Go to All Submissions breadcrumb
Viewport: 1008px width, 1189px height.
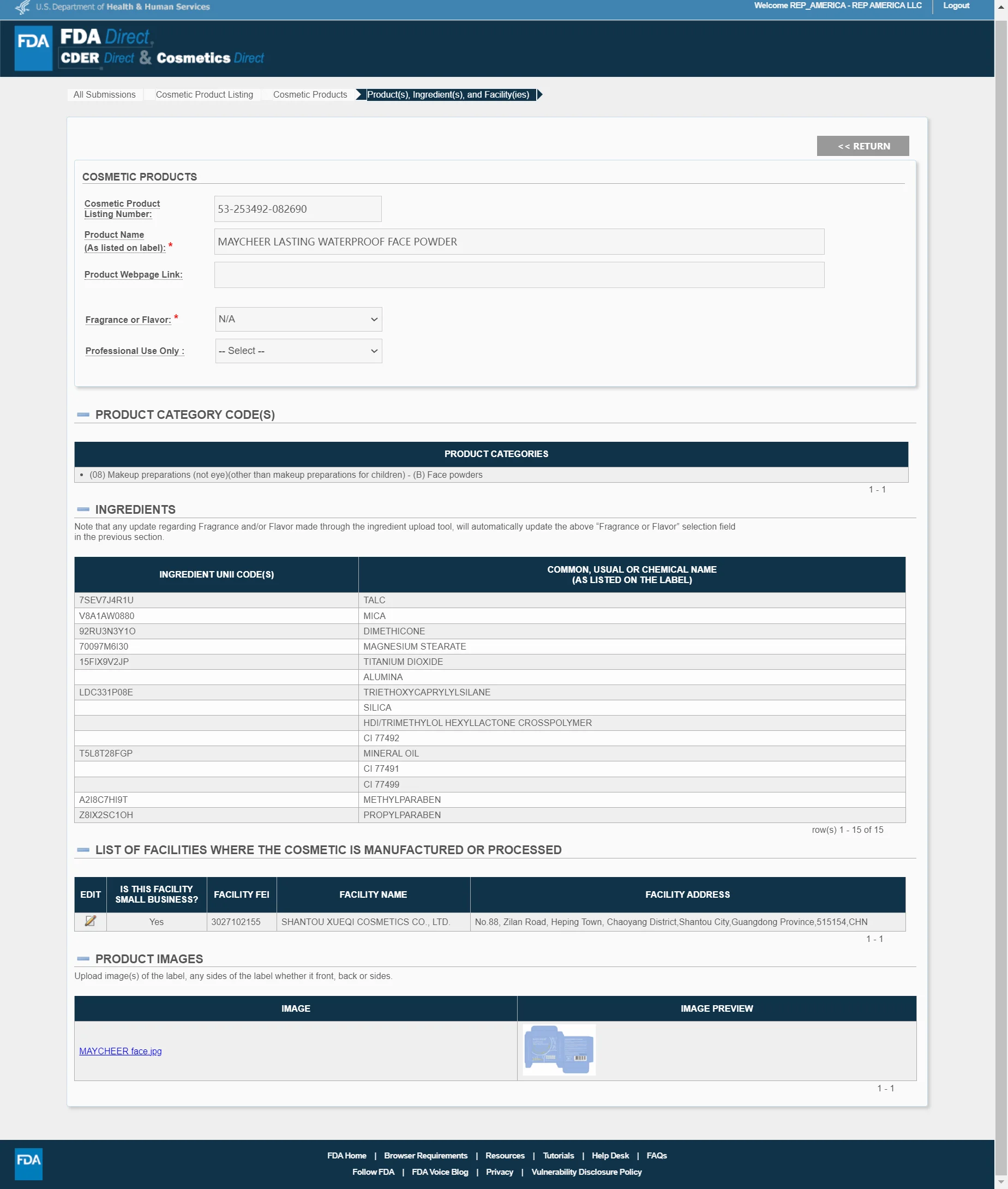[x=105, y=95]
